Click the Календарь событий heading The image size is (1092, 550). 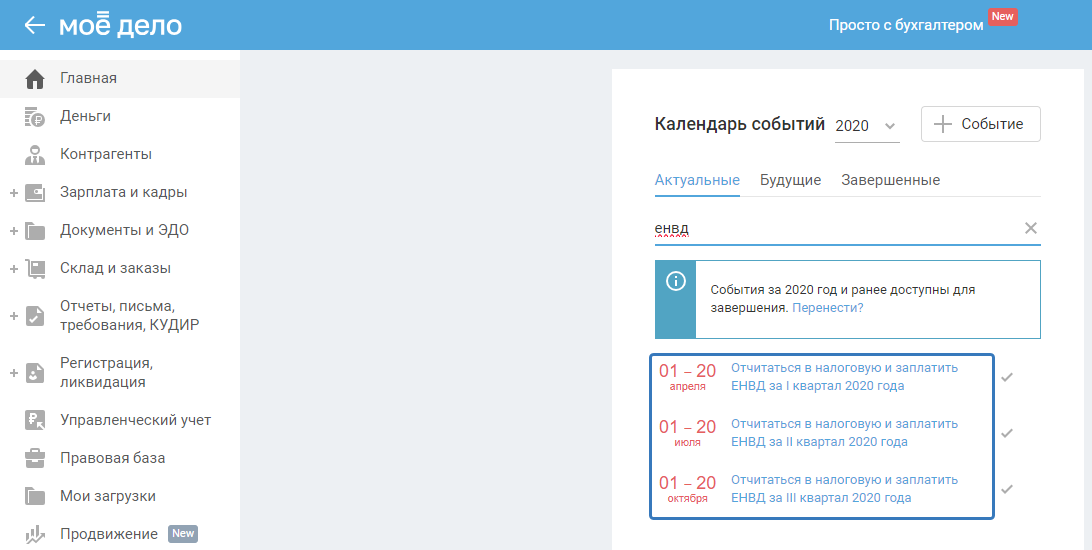pyautogui.click(x=740, y=125)
